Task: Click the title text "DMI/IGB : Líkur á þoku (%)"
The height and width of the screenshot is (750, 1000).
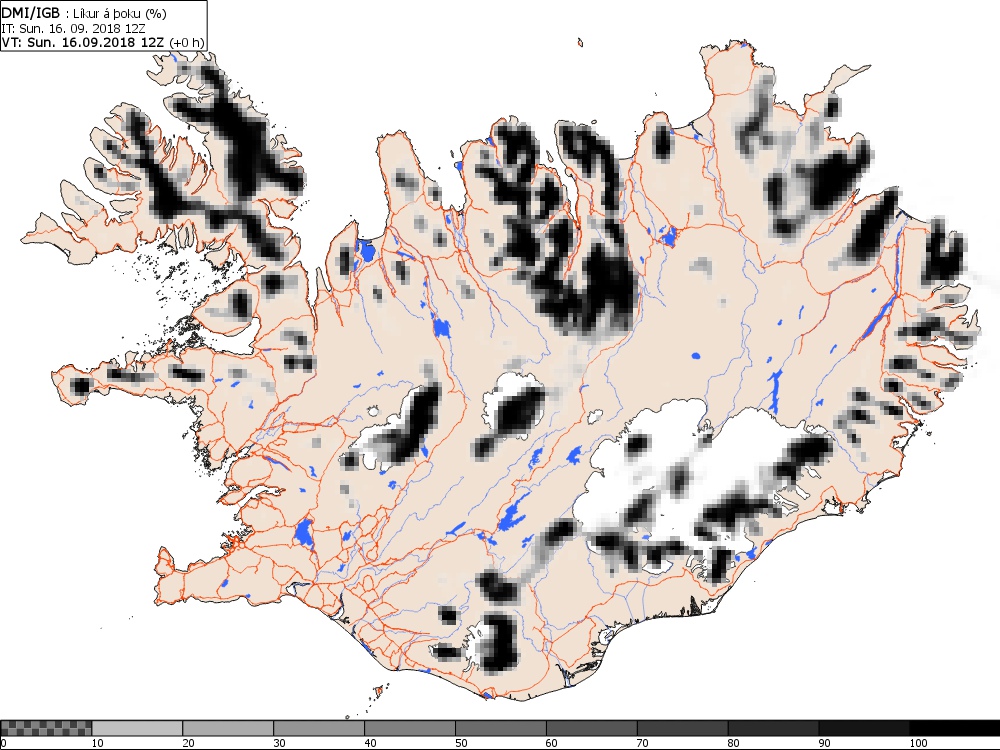Action: (x=84, y=13)
